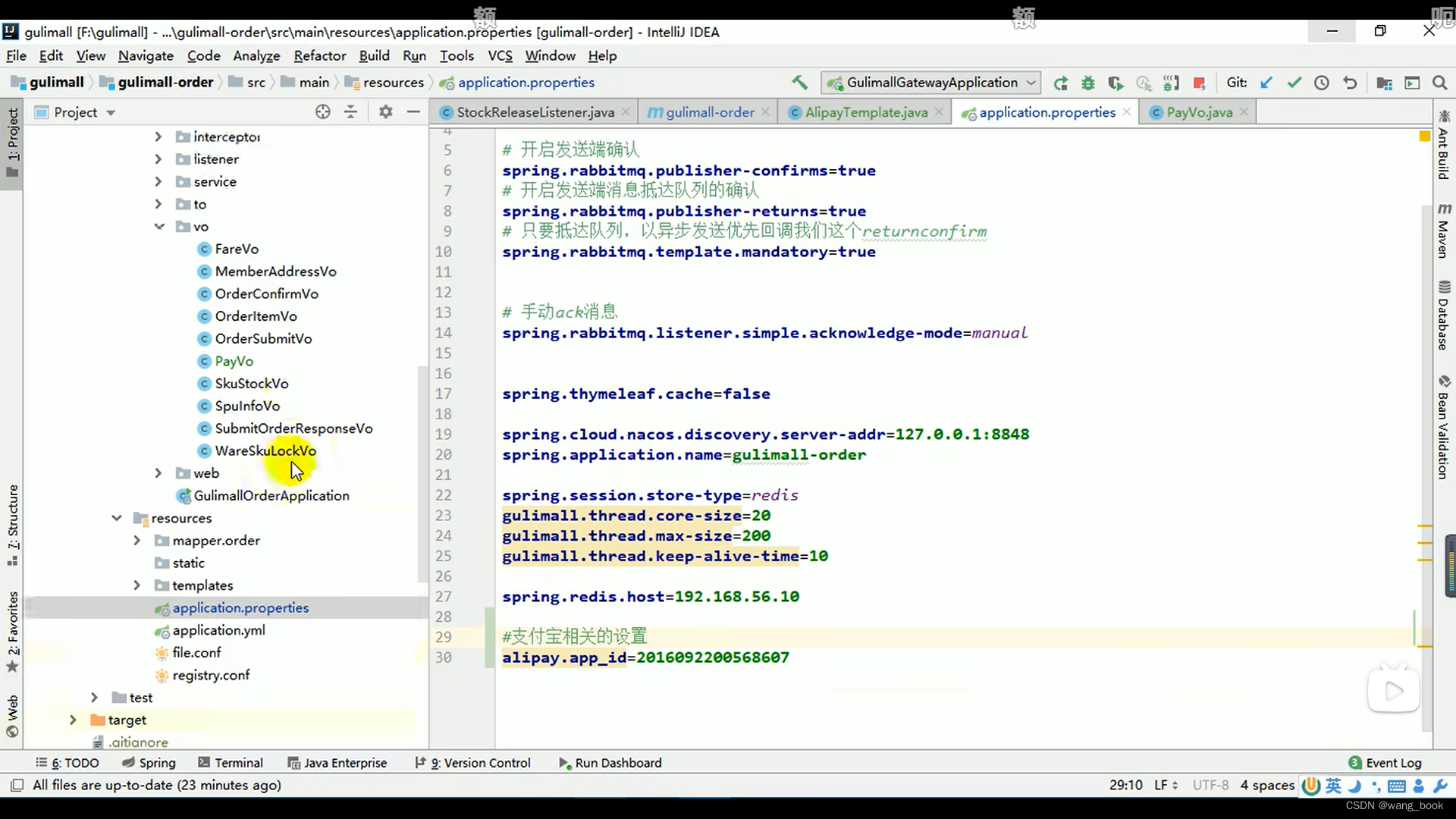Revert changes with undo arrow icon
The image size is (1456, 819).
(1350, 83)
